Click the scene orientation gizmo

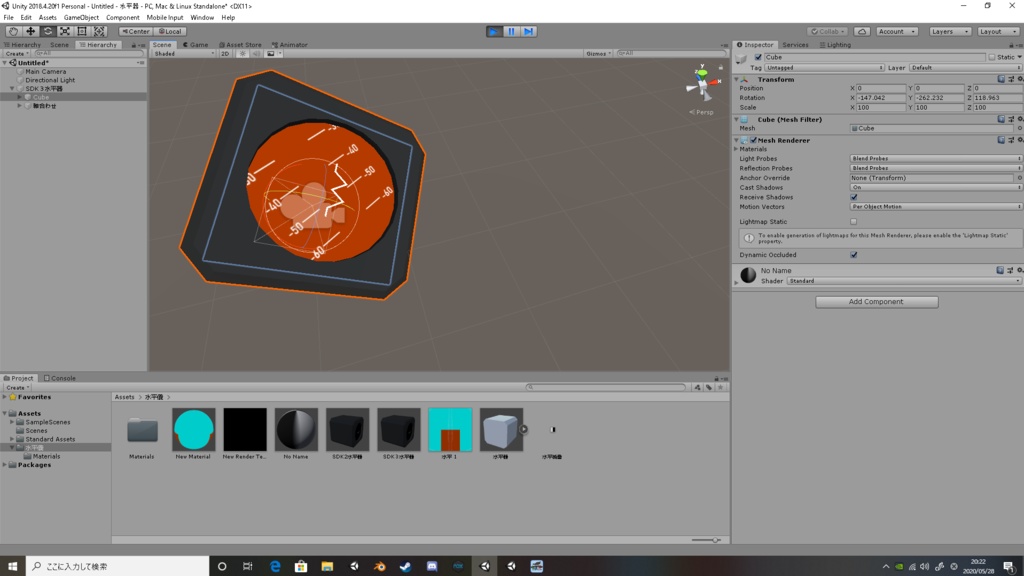(703, 83)
